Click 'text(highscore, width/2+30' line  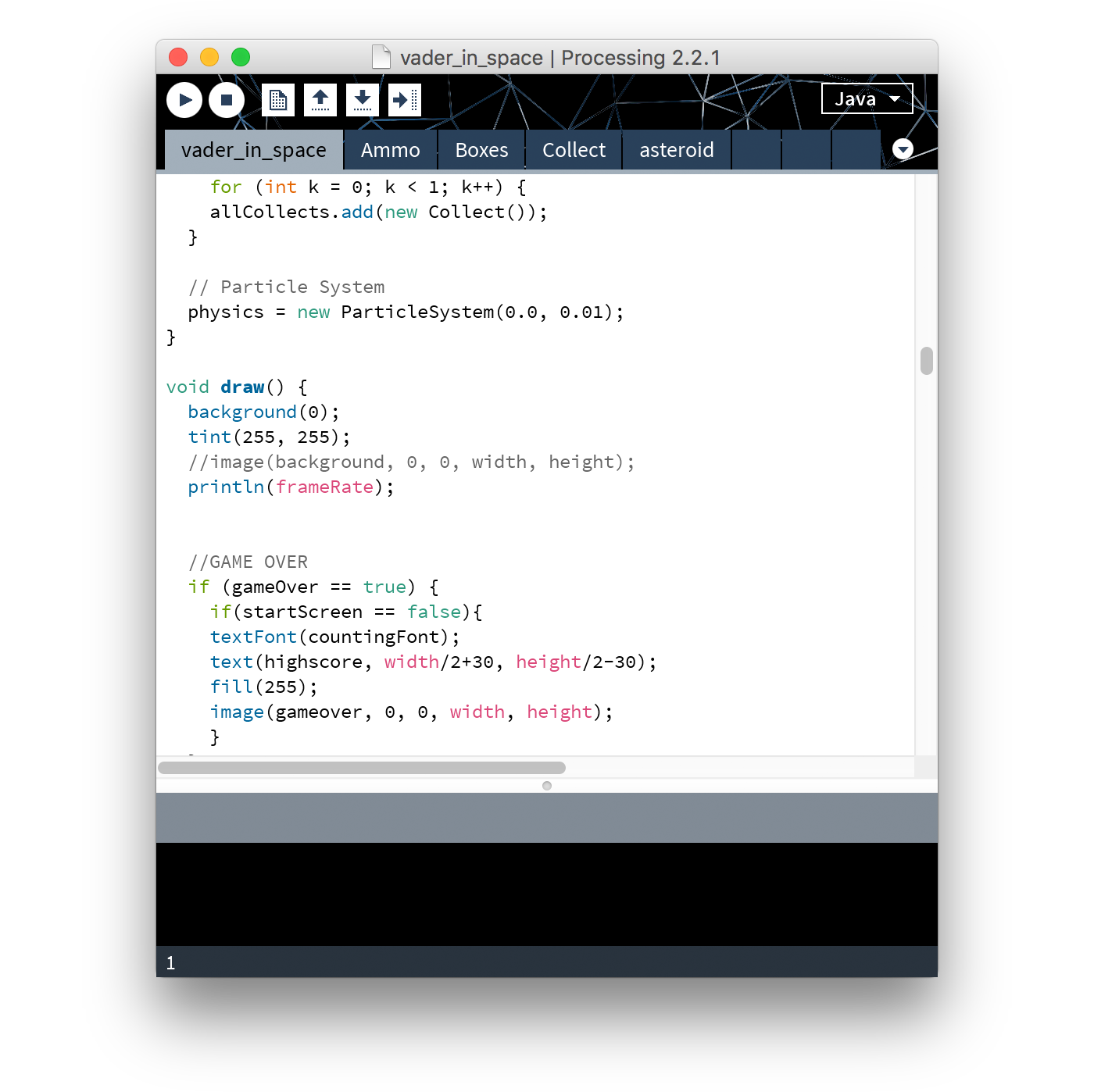(x=434, y=662)
